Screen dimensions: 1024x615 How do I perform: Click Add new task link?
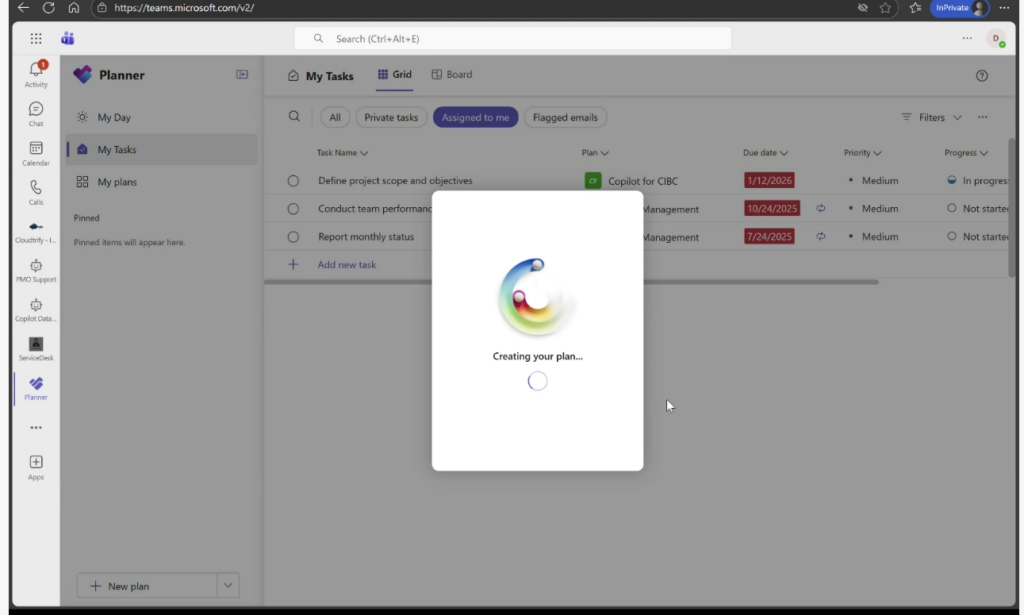(x=347, y=264)
